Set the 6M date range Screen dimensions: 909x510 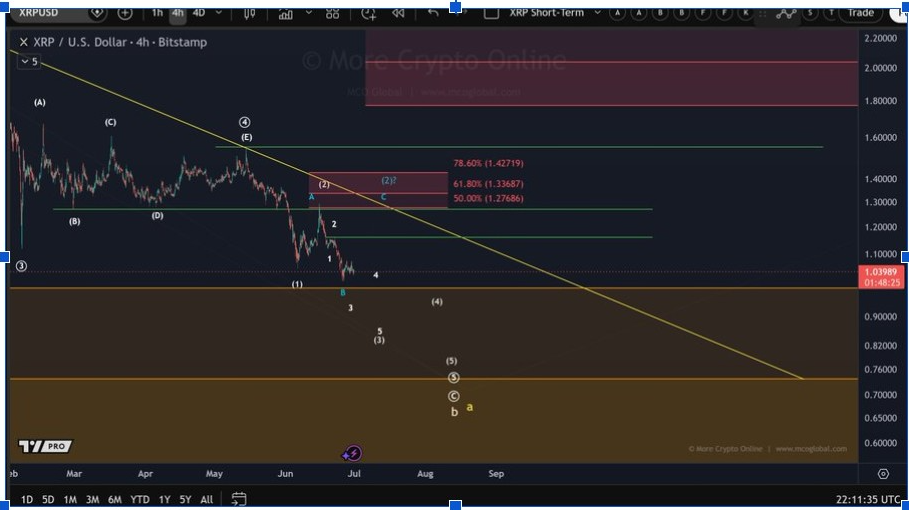115,499
